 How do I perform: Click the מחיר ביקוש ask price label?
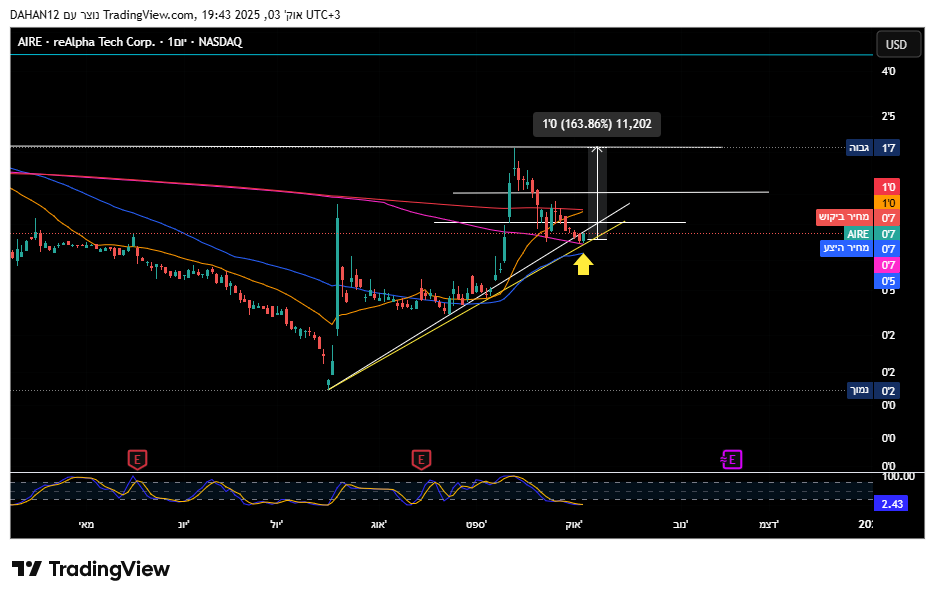tap(844, 217)
